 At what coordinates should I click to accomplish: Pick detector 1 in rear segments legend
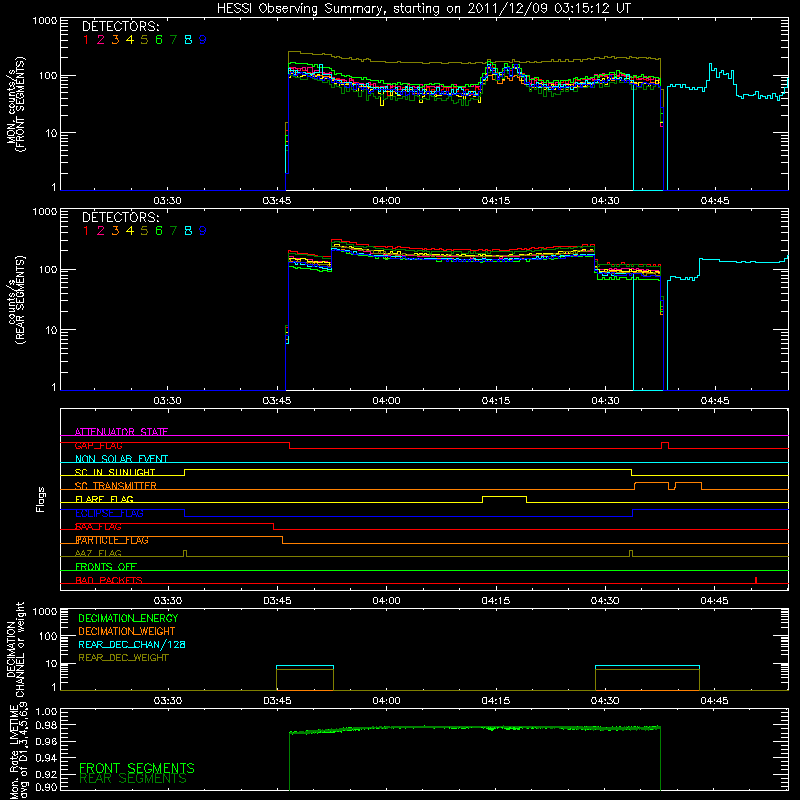(86, 231)
